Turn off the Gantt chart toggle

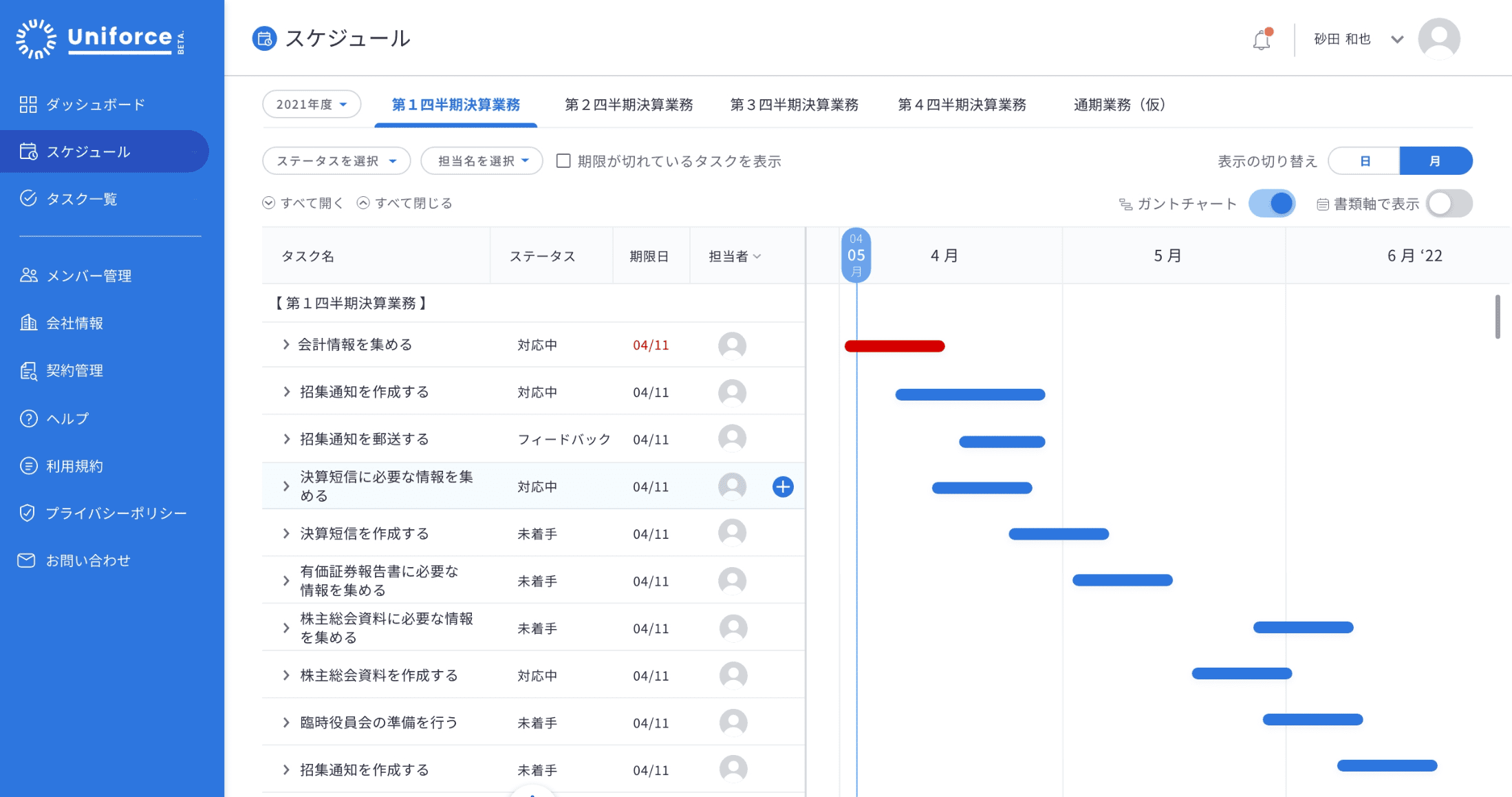point(1272,204)
